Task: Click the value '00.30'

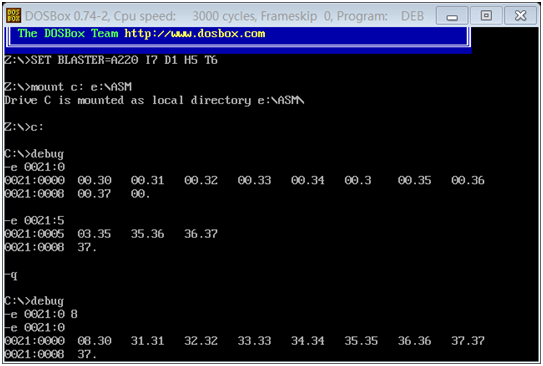Action: click(94, 180)
